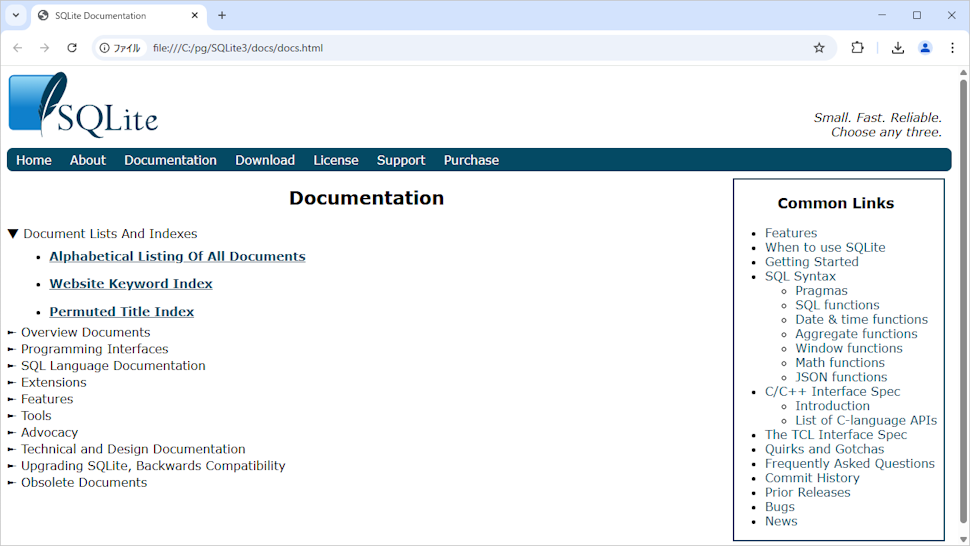Open Chrome's three-dot menu
This screenshot has height=546, width=970.
point(952,48)
